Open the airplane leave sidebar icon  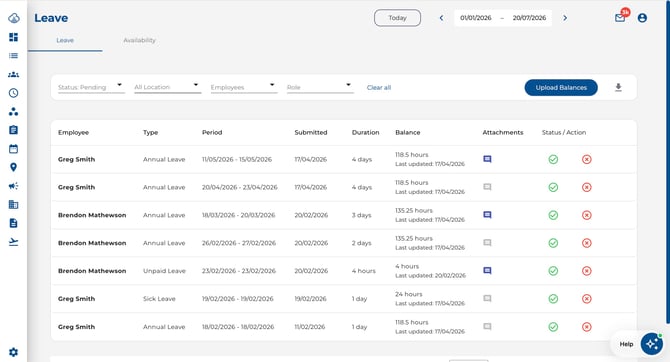pyautogui.click(x=13, y=242)
